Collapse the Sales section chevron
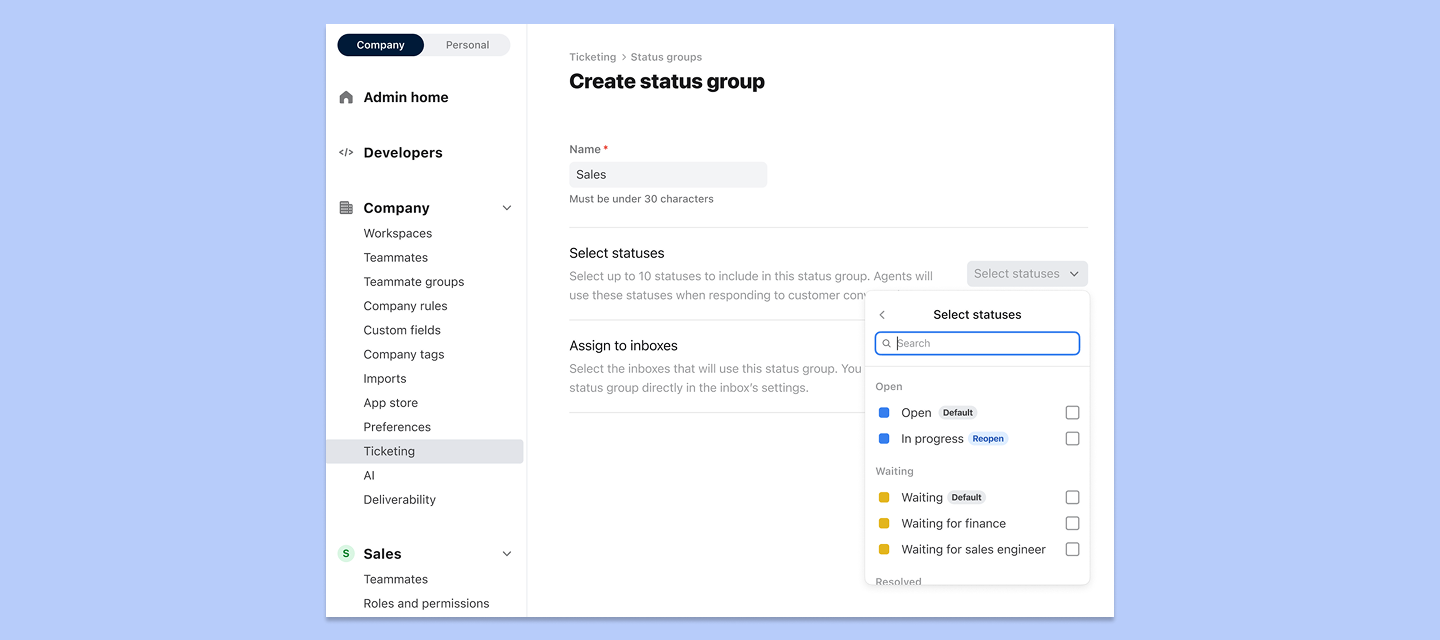Screen dimensions: 1440x640 [507, 554]
